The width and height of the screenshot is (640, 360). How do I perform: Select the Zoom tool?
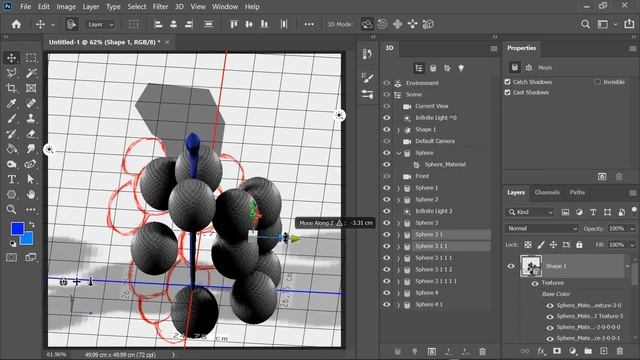point(11,209)
